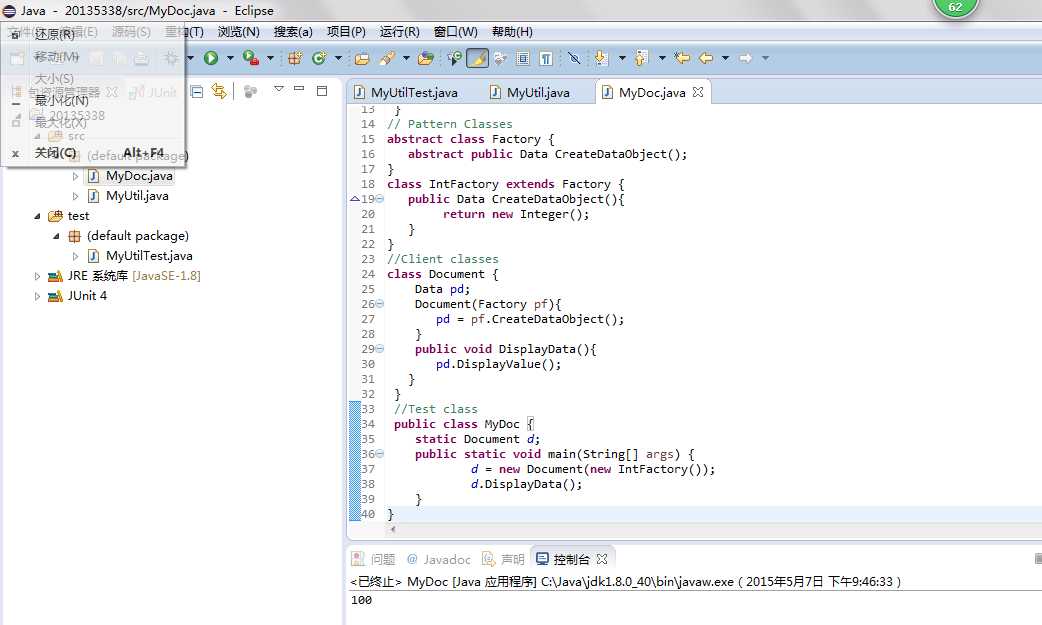Toggle Show Whitespace Characters pilcrow button
This screenshot has height=625, width=1042.
[x=546, y=59]
